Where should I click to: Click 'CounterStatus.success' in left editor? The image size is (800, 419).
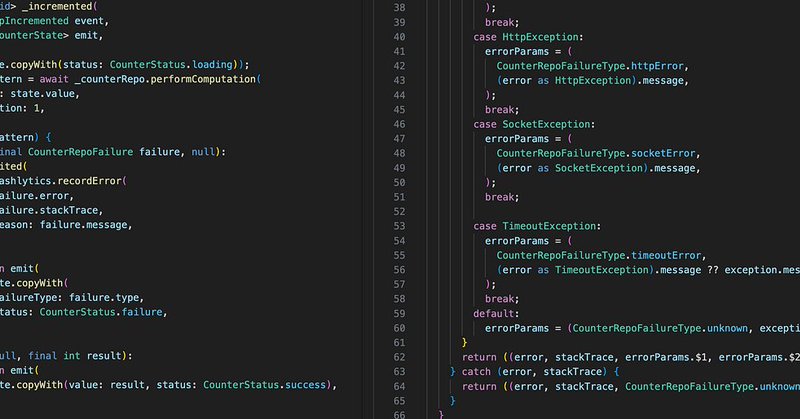(x=264, y=385)
